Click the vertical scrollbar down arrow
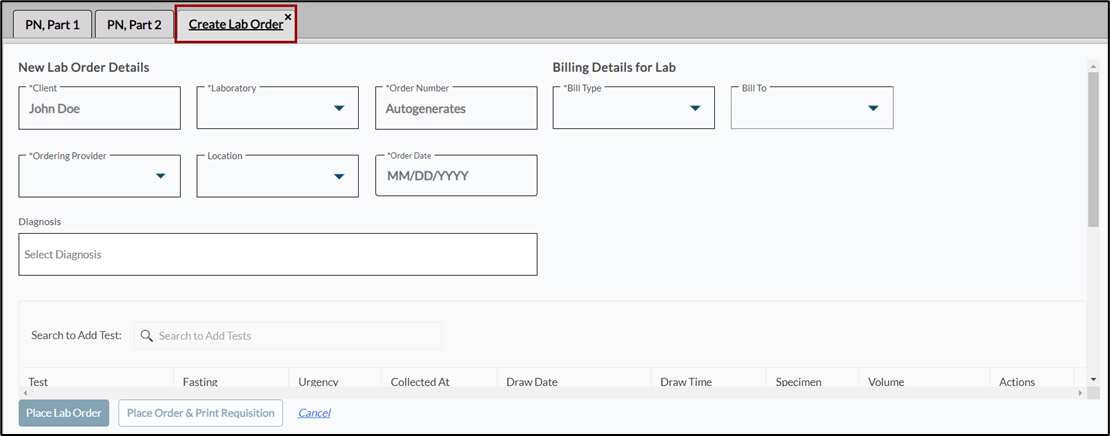Screen dimensions: 1110x436 1093,380
